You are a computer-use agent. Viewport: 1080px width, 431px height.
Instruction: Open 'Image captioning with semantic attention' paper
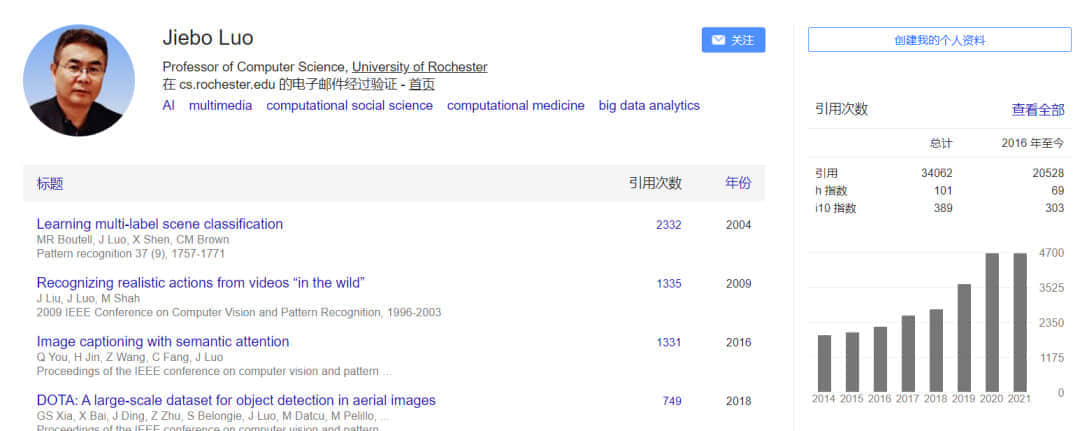click(163, 341)
